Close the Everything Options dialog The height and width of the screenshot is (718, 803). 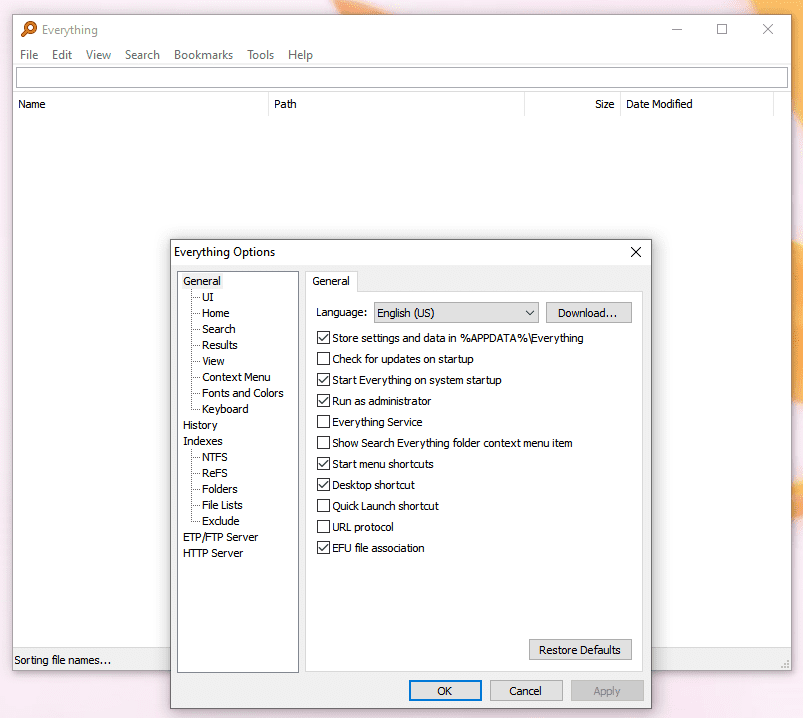click(x=636, y=252)
